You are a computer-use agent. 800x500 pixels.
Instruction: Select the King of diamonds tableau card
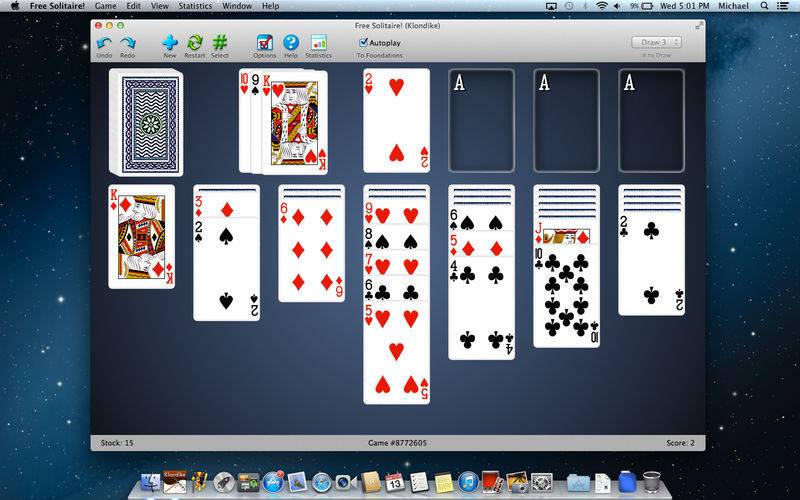[141, 237]
